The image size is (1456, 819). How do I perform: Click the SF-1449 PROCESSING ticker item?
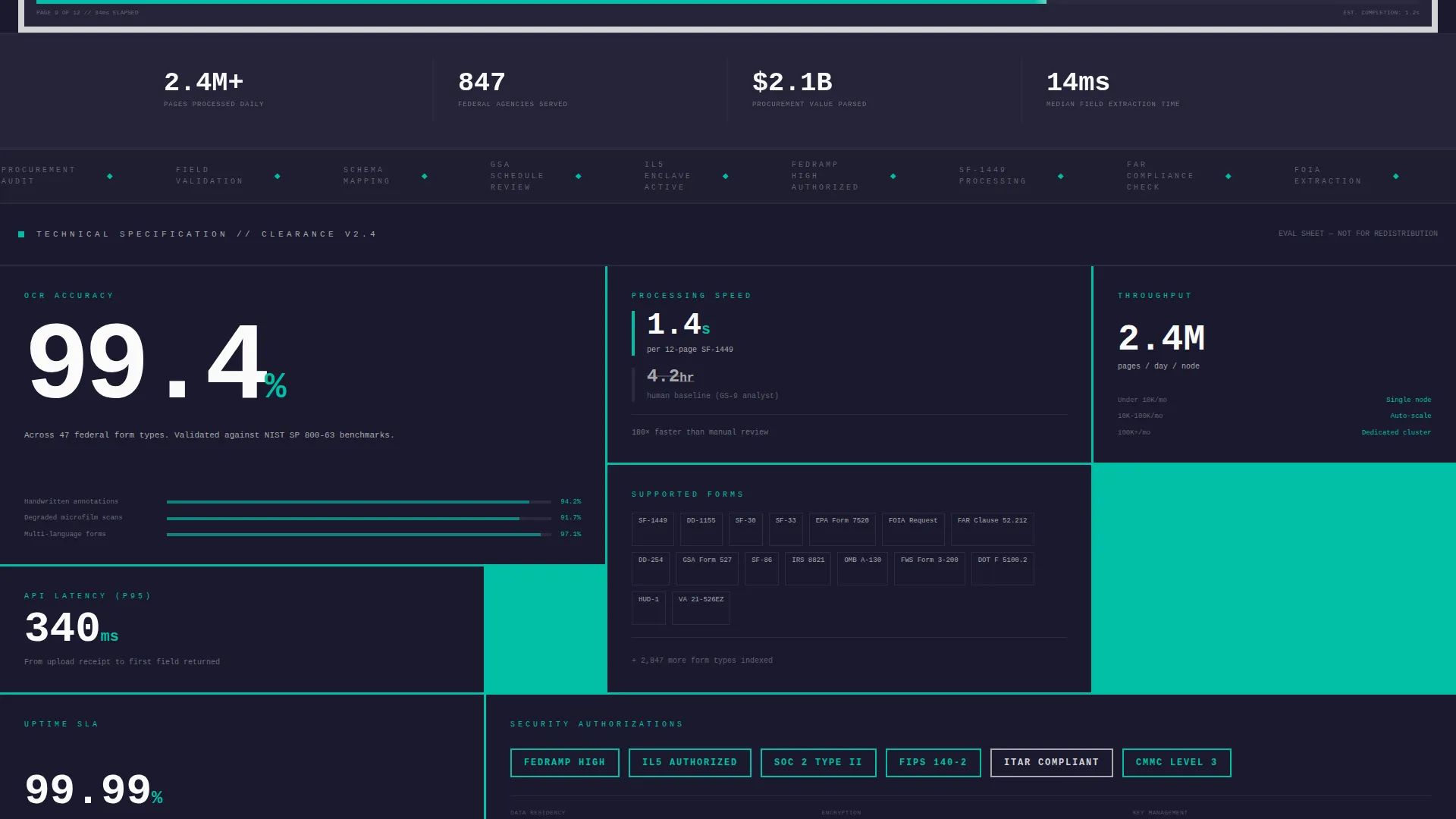point(993,176)
